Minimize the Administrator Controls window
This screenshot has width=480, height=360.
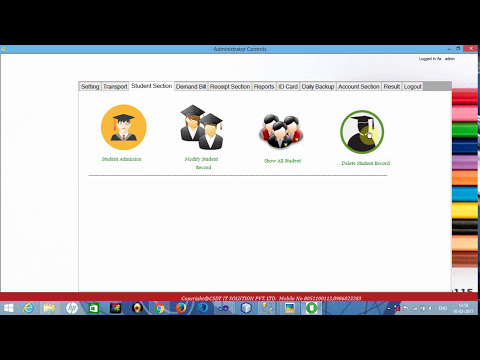[x=449, y=49]
